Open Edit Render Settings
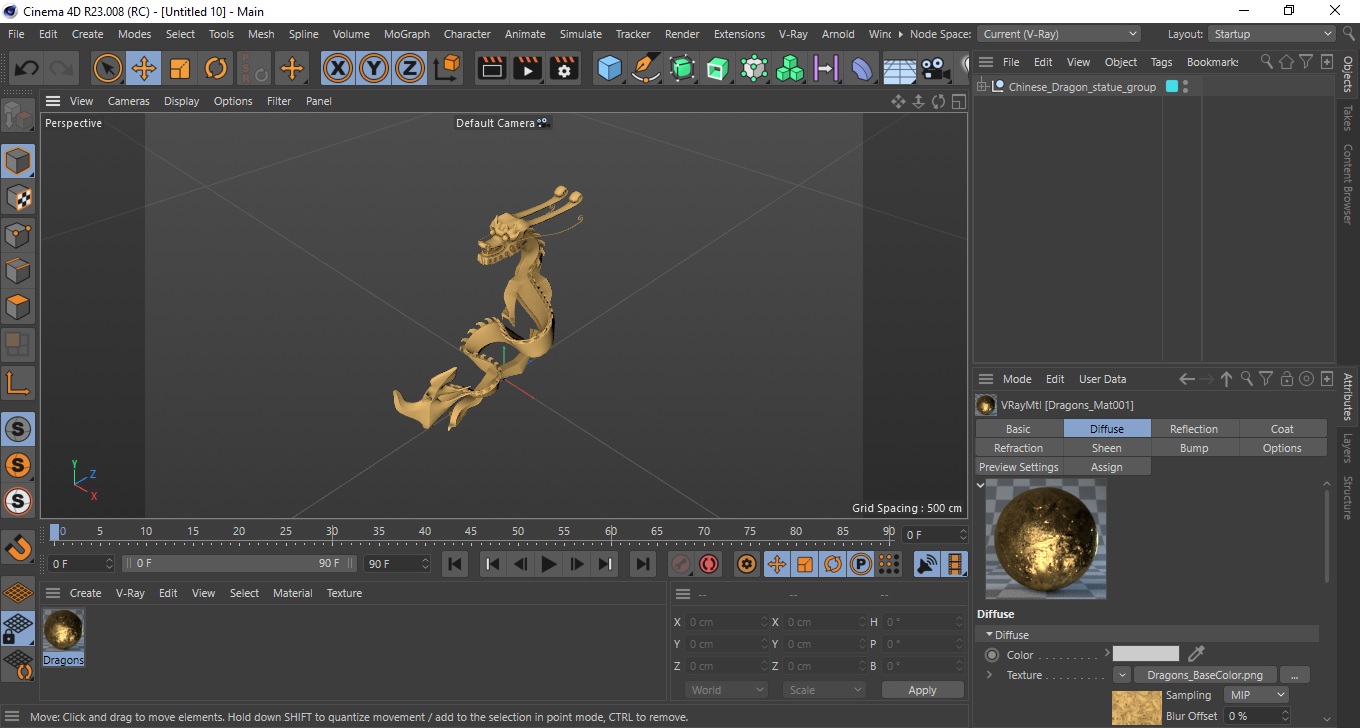 pyautogui.click(x=564, y=69)
